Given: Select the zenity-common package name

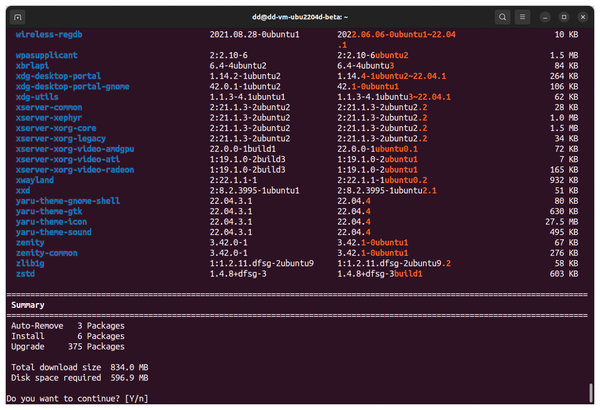Looking at the screenshot, I should [47, 253].
